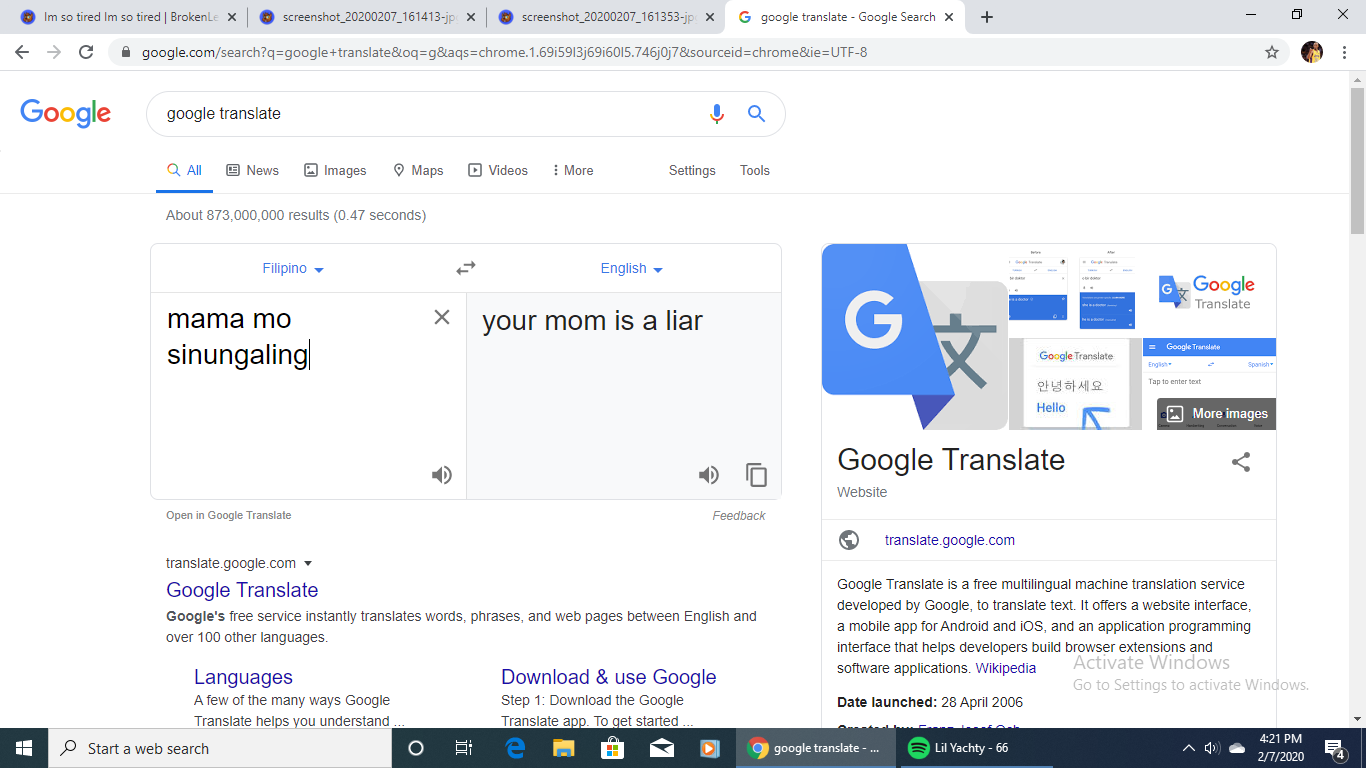Bookmark this page with star icon
1366x768 pixels.
coord(1272,52)
